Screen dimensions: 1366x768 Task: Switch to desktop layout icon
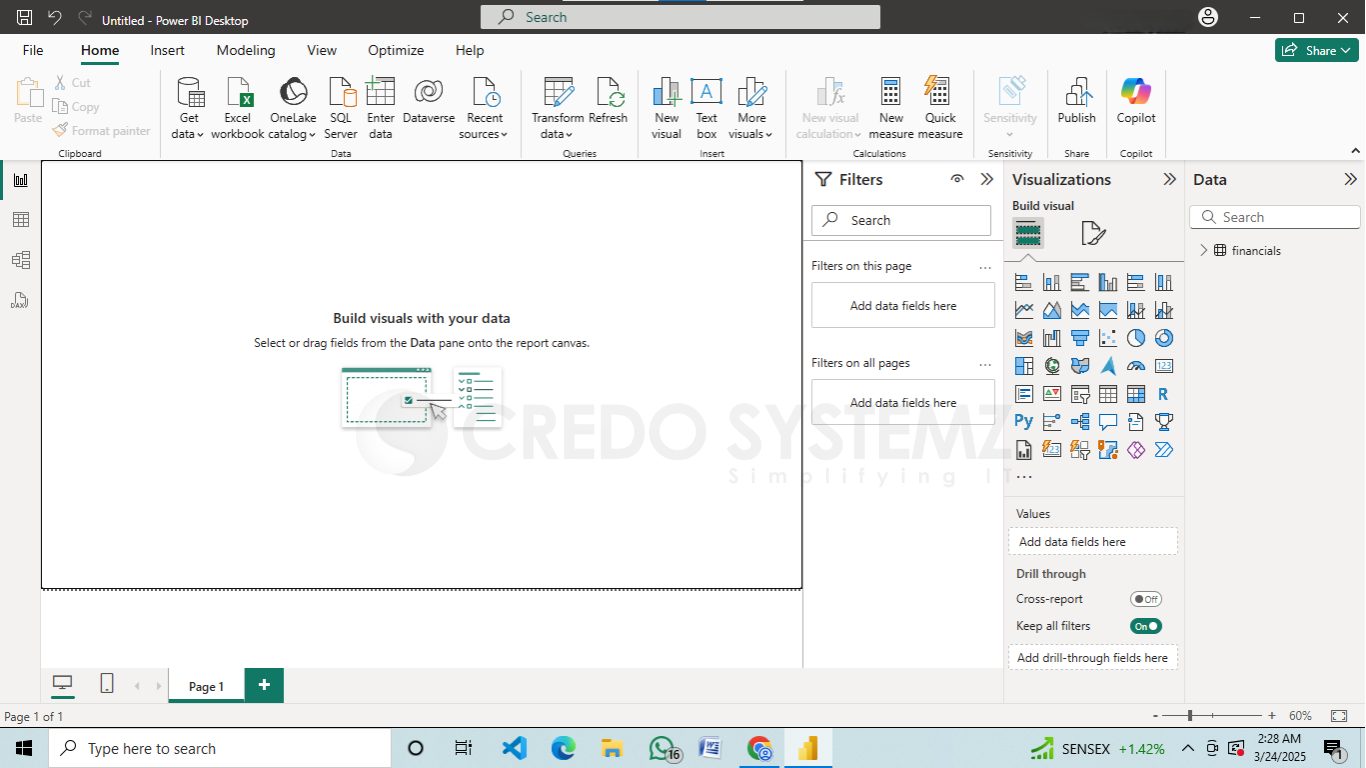click(x=63, y=684)
